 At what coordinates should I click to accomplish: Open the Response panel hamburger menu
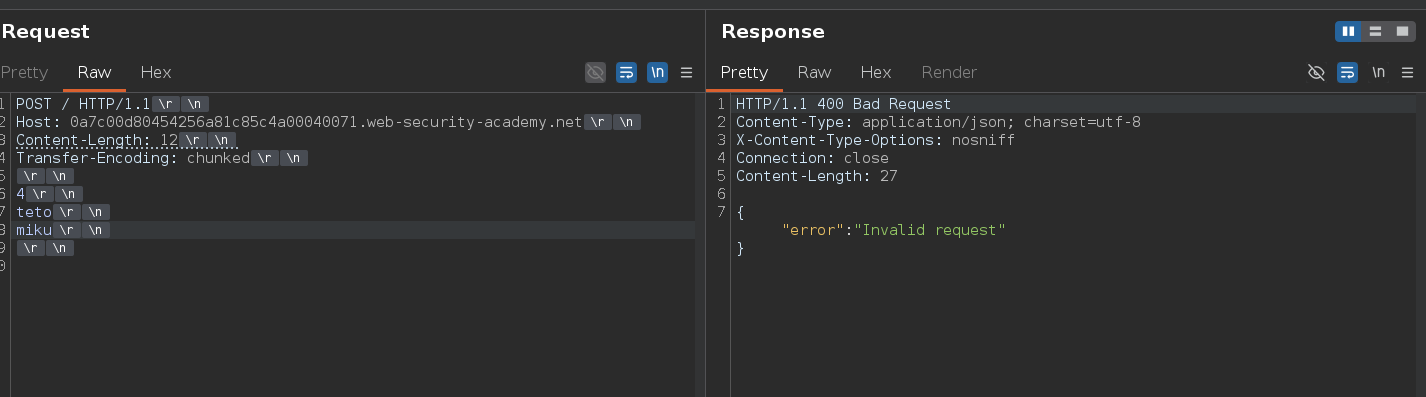(x=1407, y=72)
